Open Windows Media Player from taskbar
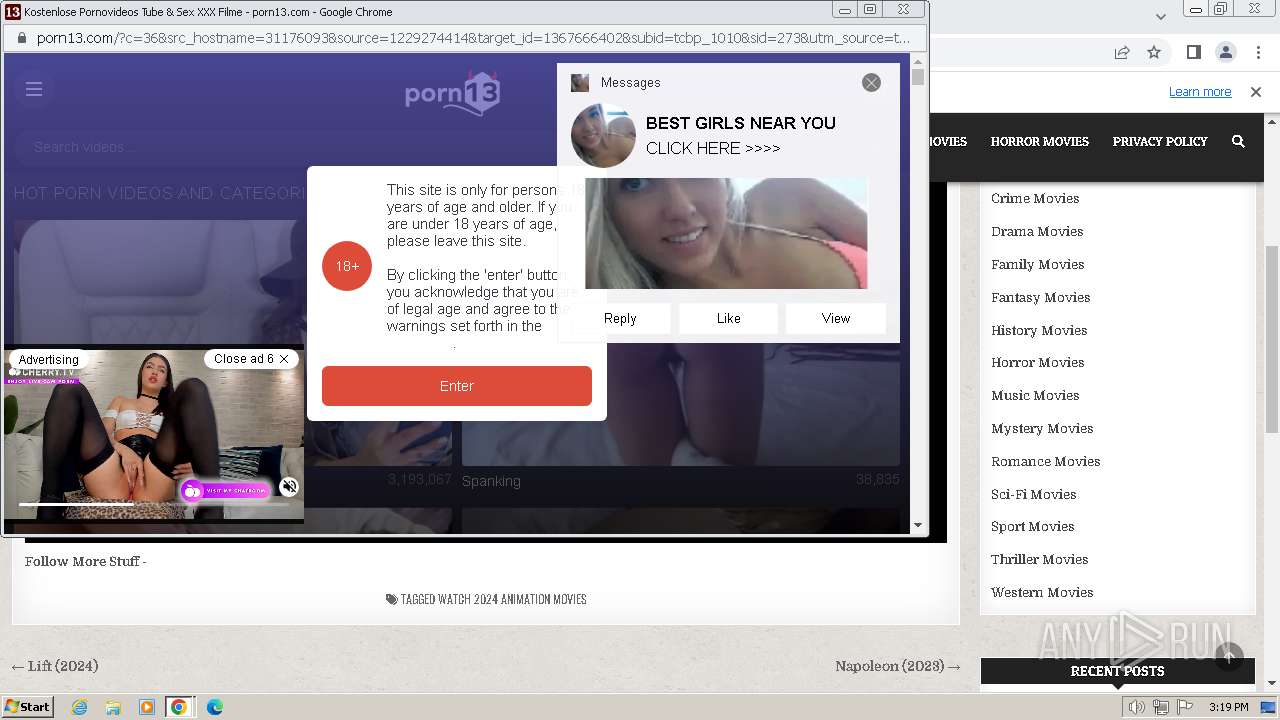The image size is (1280, 720). tap(147, 707)
